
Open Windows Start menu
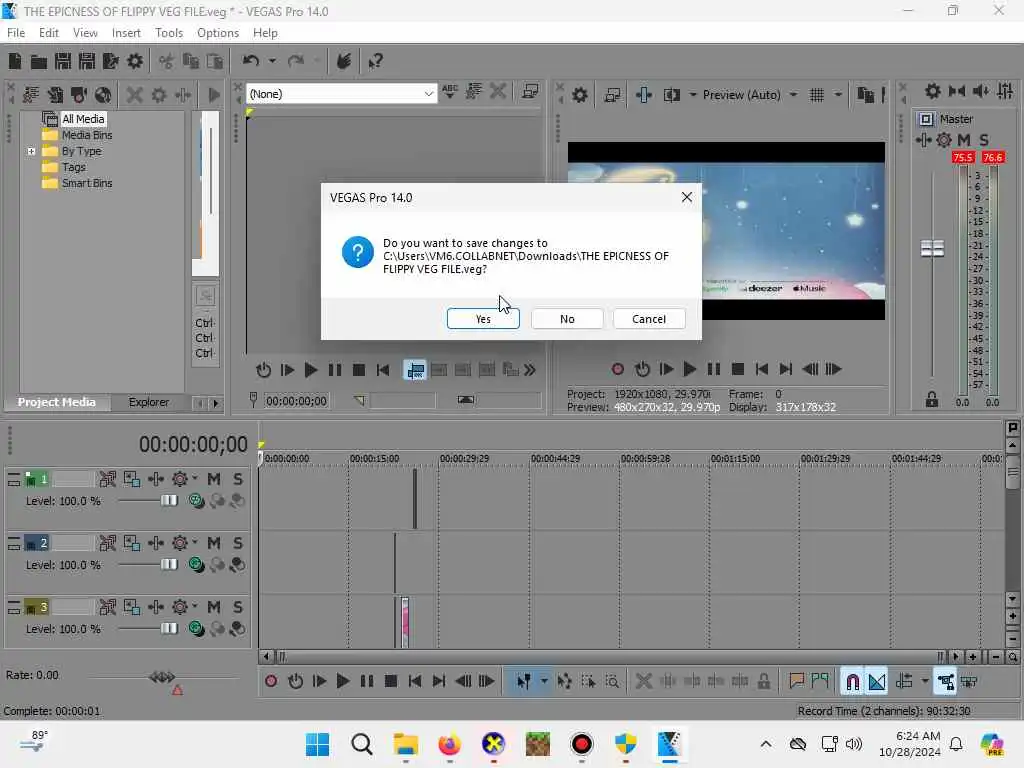[317, 744]
